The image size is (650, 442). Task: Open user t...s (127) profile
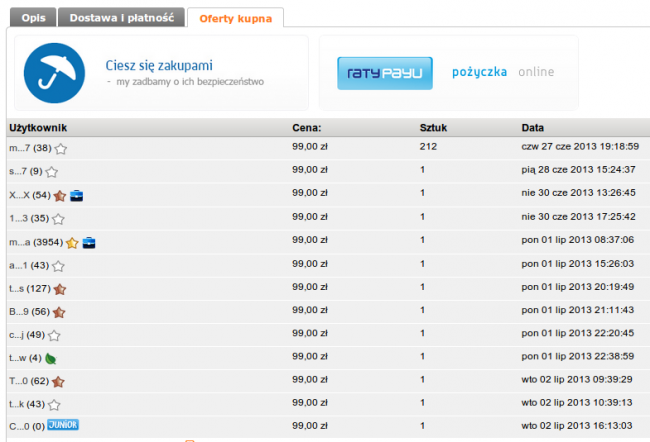click(30, 289)
